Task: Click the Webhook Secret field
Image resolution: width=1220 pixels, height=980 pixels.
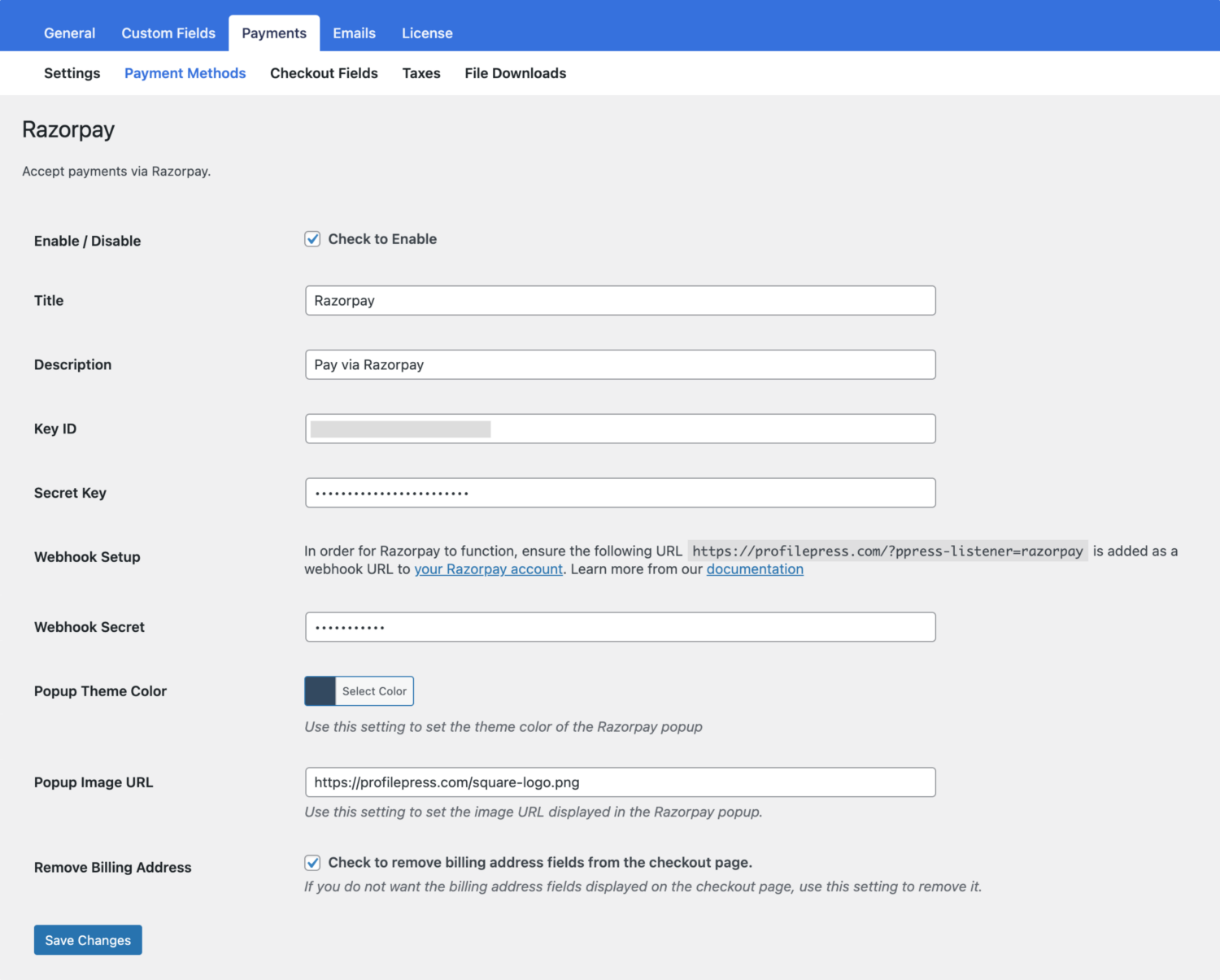Action: pos(620,626)
